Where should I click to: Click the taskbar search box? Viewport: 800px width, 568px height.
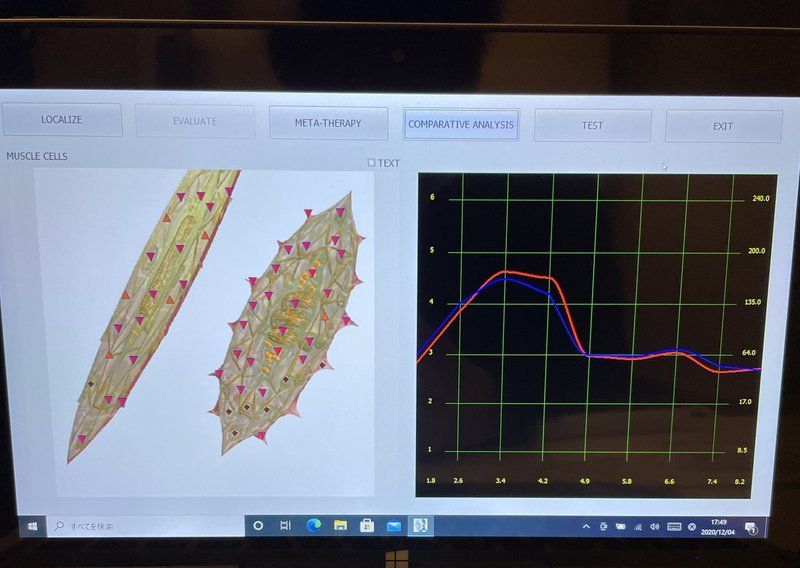coord(145,526)
